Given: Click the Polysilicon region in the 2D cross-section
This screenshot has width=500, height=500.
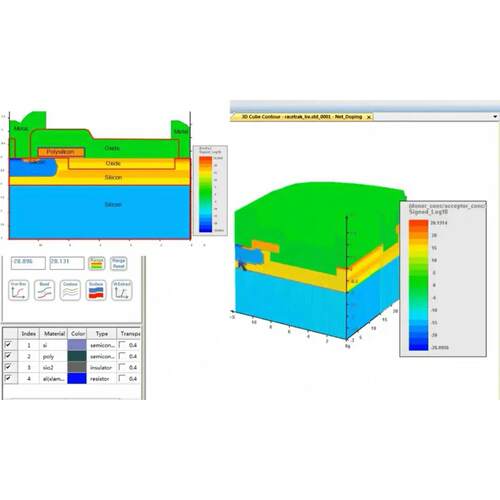Looking at the screenshot, I should [x=61, y=152].
